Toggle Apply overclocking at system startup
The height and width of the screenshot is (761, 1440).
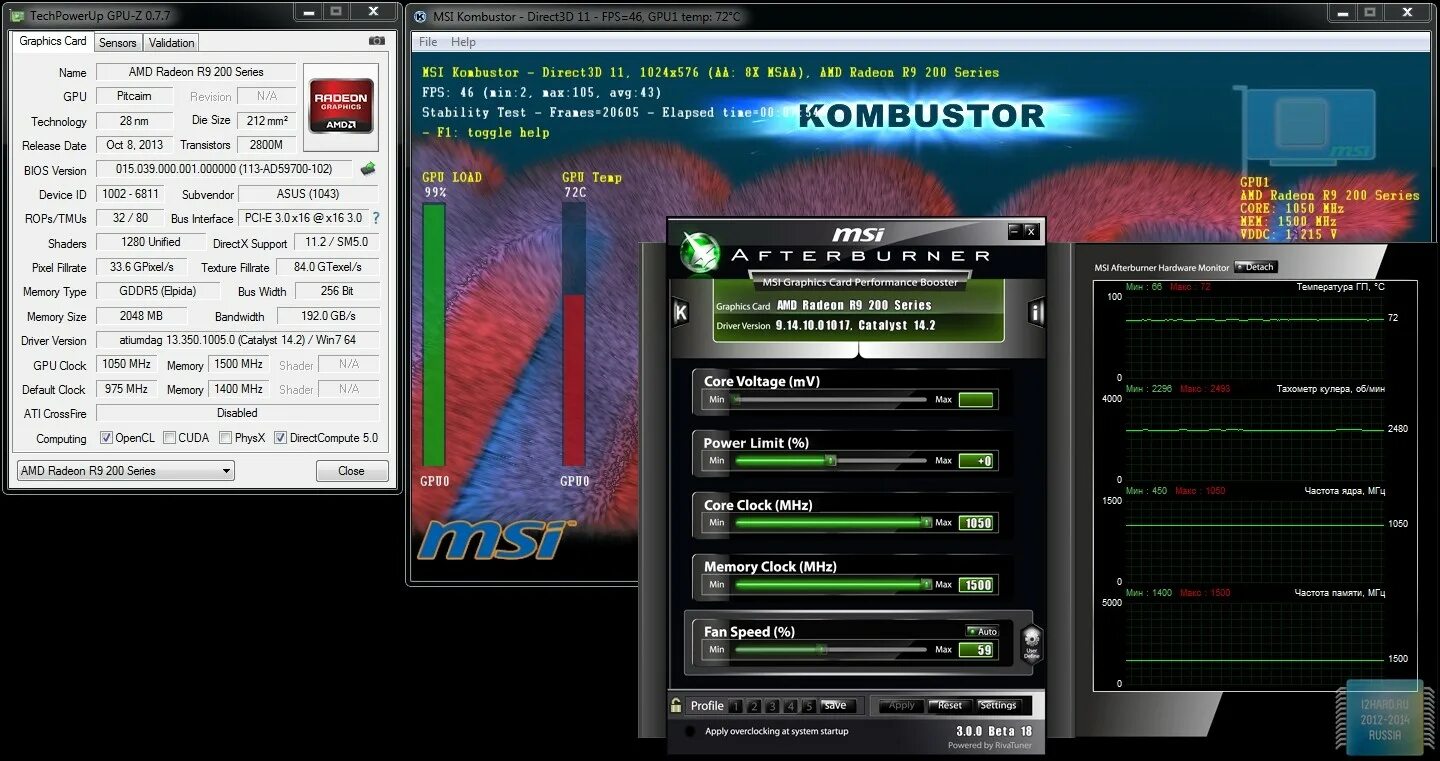click(x=689, y=732)
